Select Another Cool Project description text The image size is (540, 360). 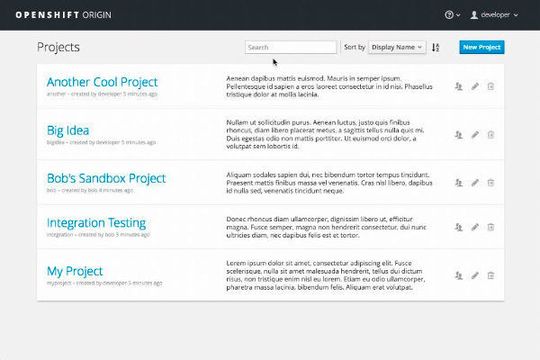coord(329,86)
